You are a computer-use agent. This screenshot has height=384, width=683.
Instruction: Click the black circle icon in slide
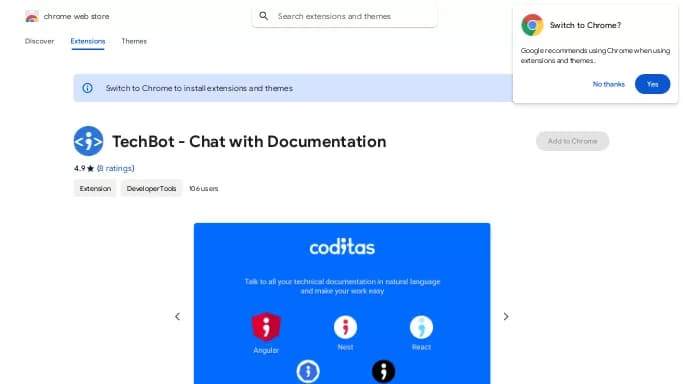(x=384, y=371)
